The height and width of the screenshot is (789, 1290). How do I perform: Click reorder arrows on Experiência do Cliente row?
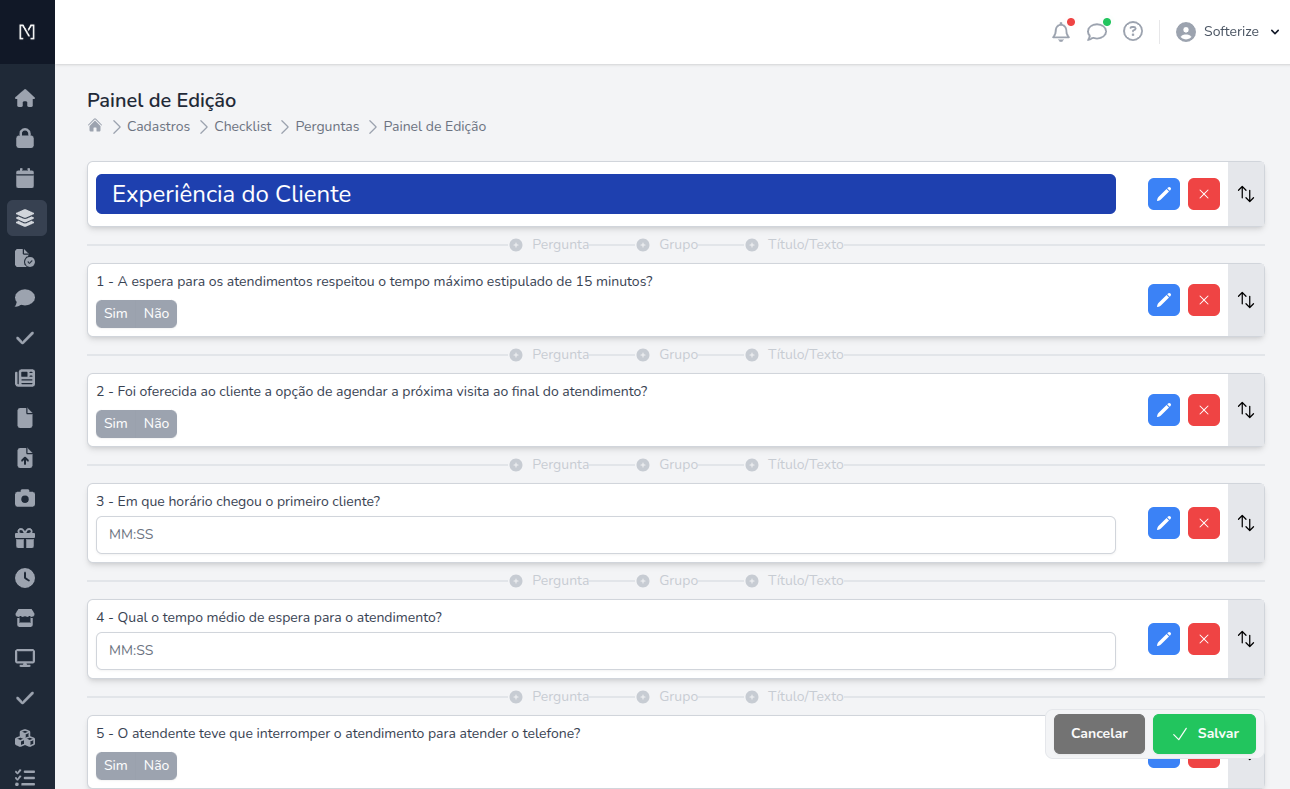[1246, 194]
